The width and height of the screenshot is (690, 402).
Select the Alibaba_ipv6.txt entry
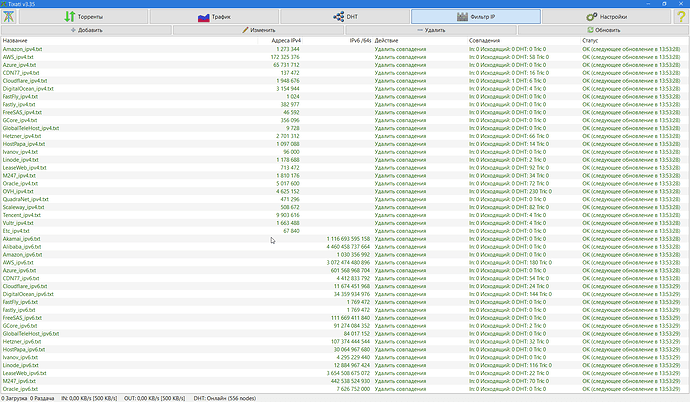pyautogui.click(x=345, y=247)
